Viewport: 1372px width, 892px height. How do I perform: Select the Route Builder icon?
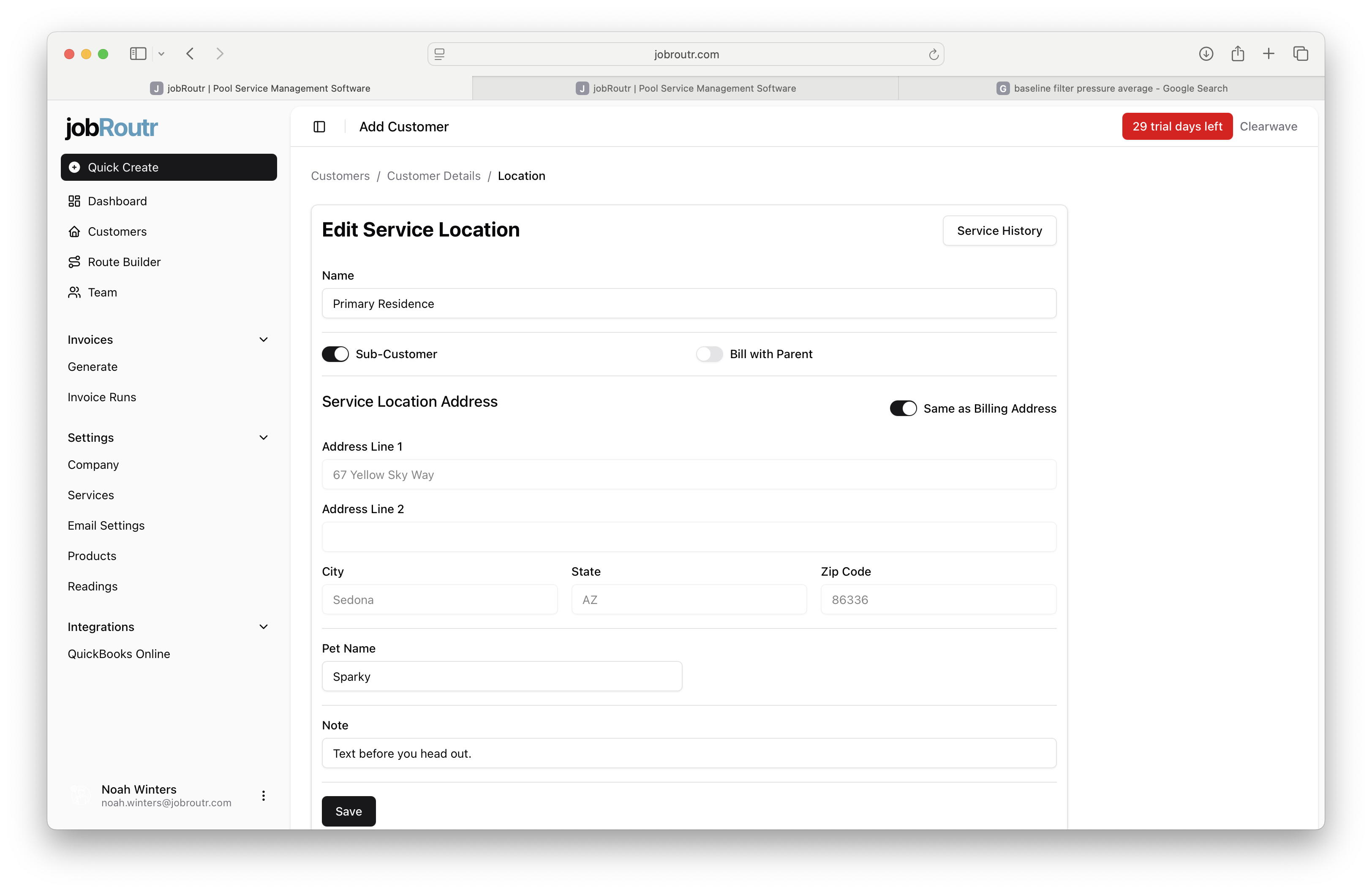pos(75,261)
